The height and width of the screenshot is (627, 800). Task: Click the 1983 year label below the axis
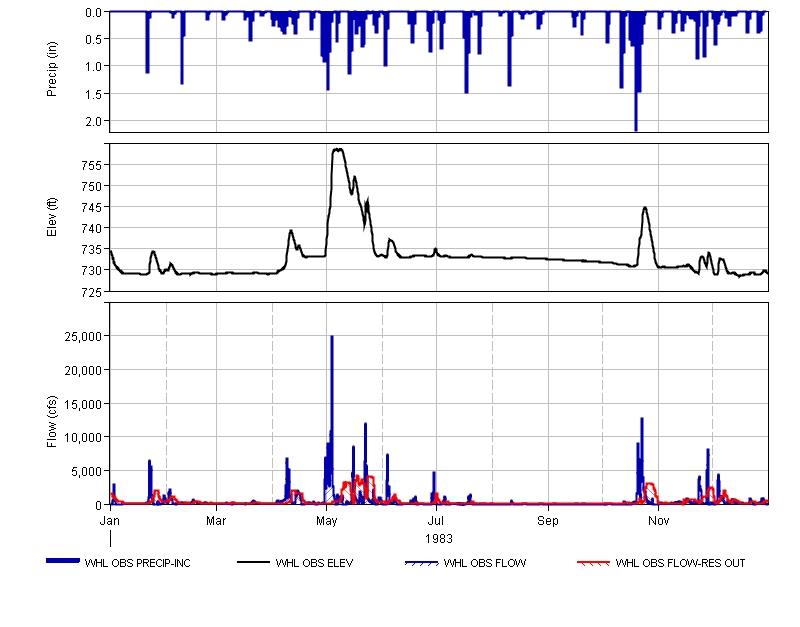438,538
